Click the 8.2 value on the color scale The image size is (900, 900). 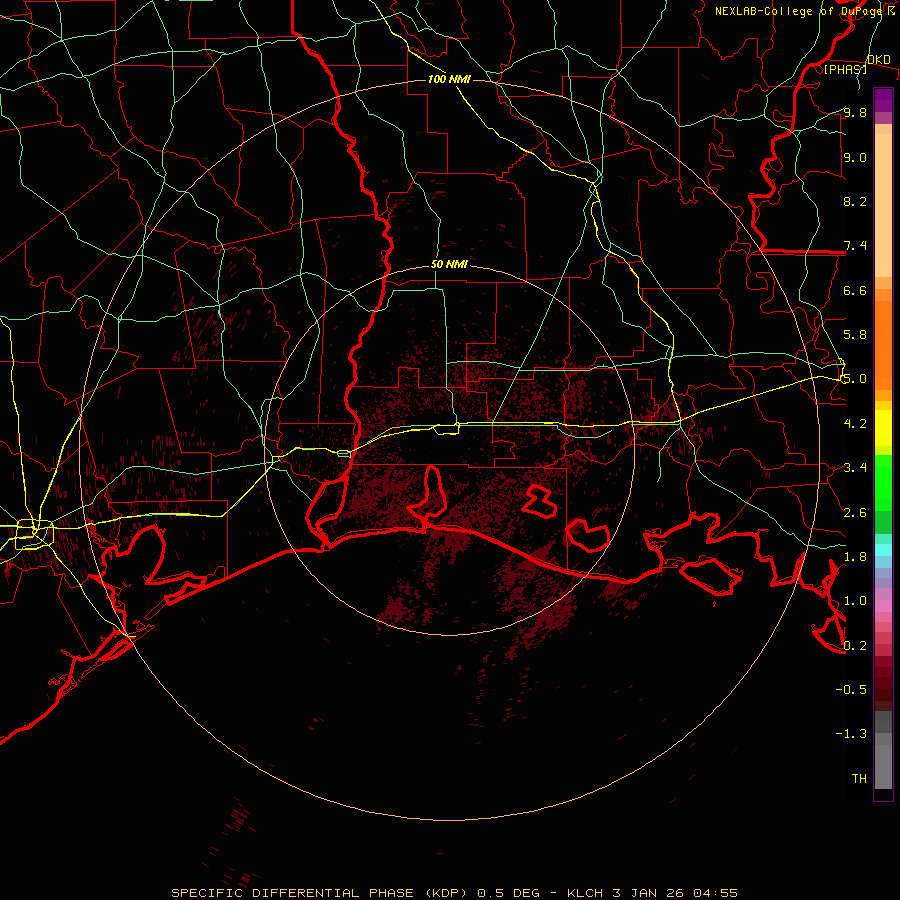coord(855,201)
